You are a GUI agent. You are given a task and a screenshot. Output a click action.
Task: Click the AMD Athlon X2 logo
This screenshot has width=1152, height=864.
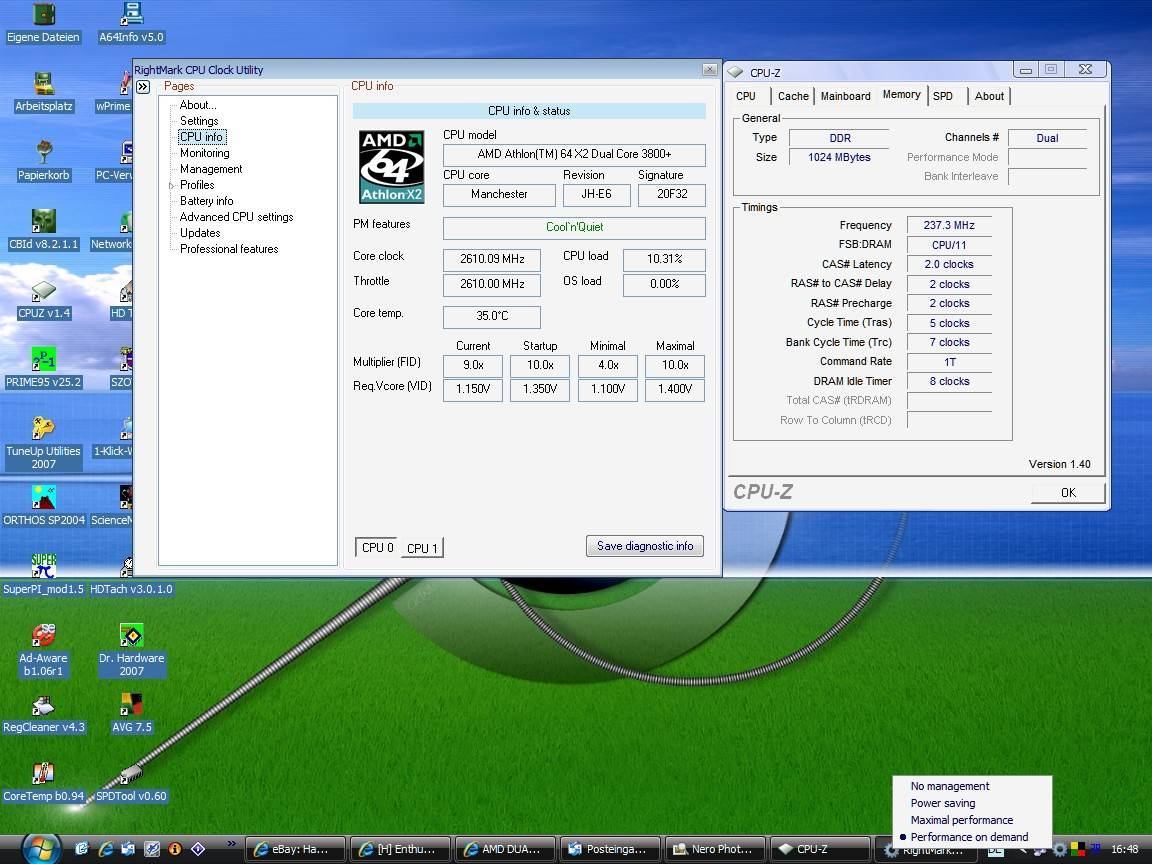coord(392,167)
